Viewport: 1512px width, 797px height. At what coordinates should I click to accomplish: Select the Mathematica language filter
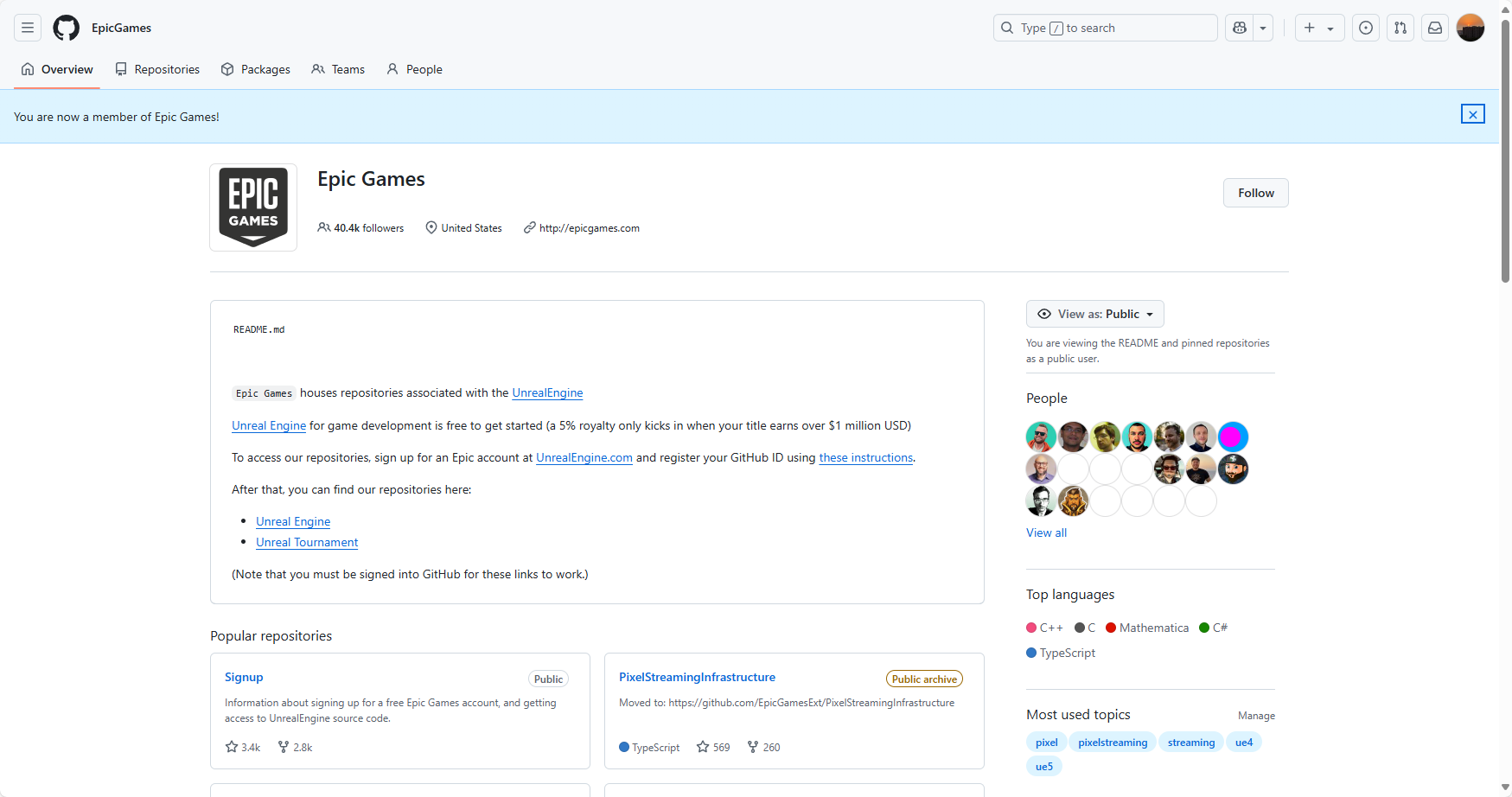[1147, 628]
